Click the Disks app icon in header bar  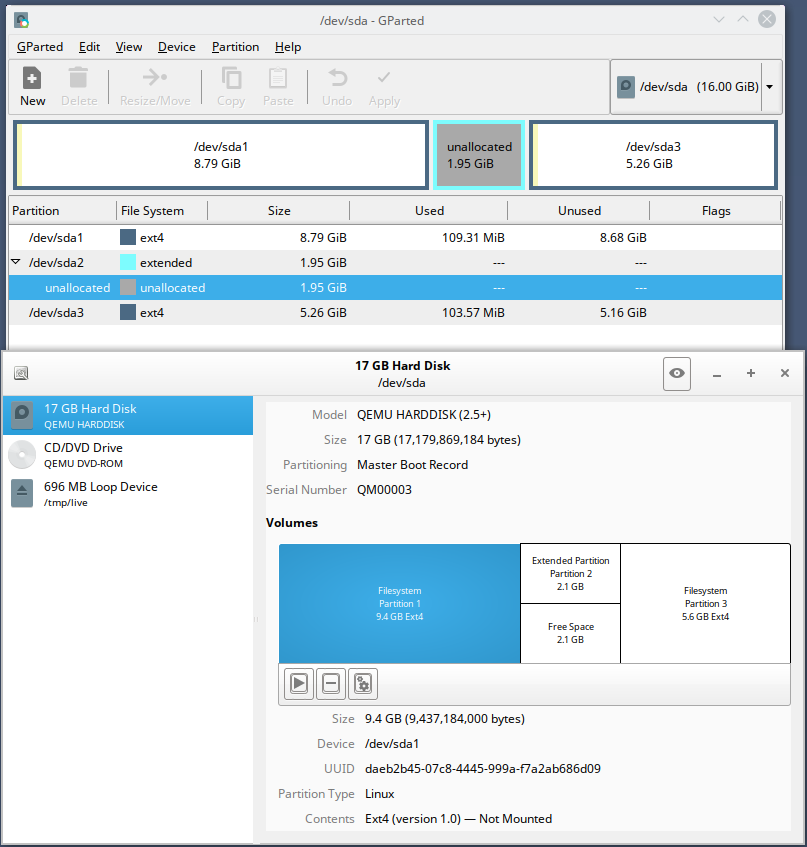(21, 373)
